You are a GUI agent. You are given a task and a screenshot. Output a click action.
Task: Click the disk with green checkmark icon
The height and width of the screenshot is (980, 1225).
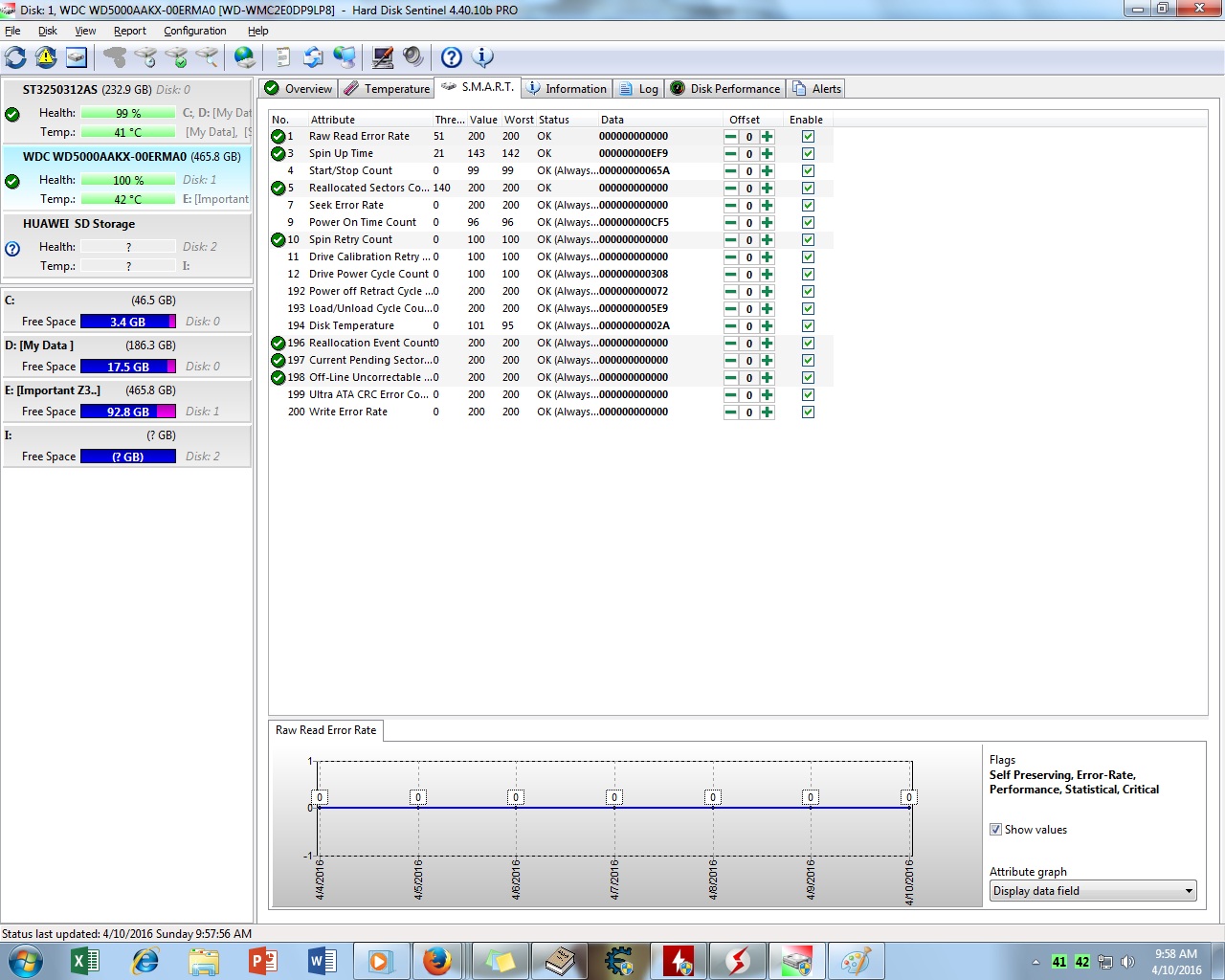[x=176, y=57]
